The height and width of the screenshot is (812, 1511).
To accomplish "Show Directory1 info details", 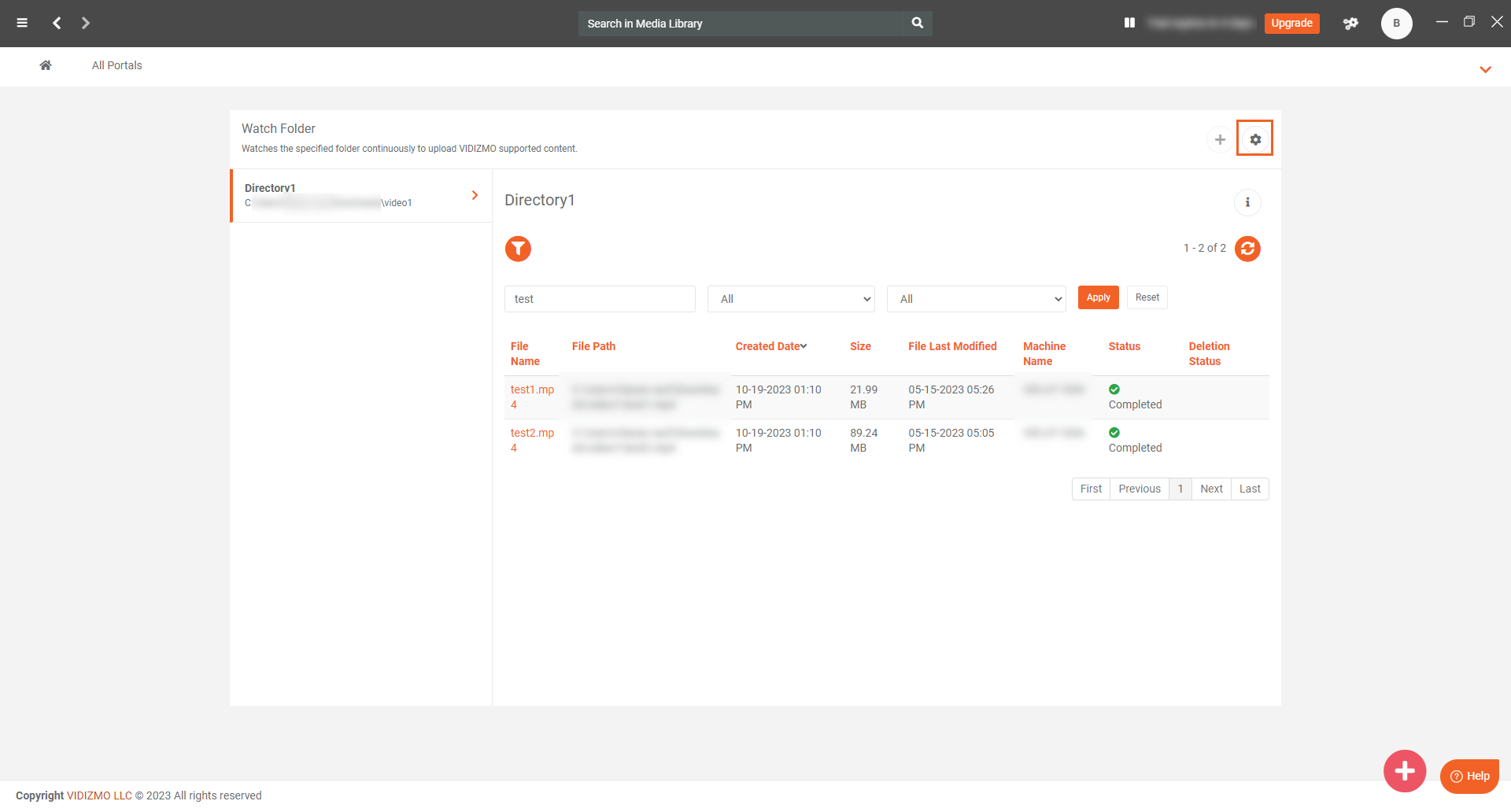I will pyautogui.click(x=1247, y=202).
